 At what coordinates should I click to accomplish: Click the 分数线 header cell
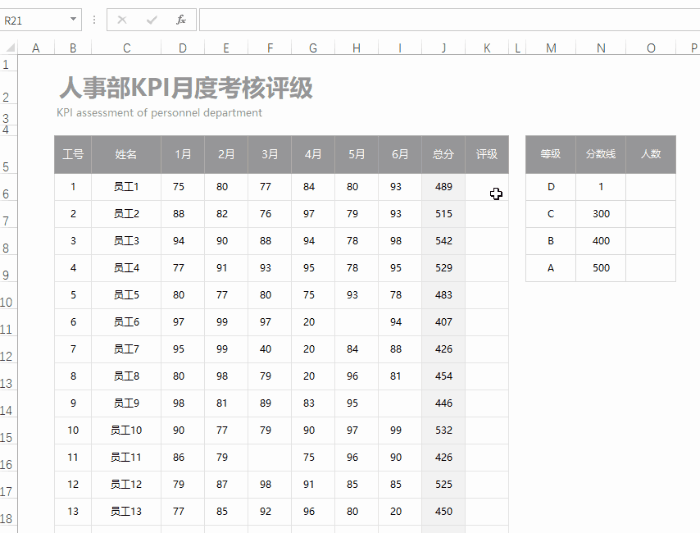tap(601, 154)
